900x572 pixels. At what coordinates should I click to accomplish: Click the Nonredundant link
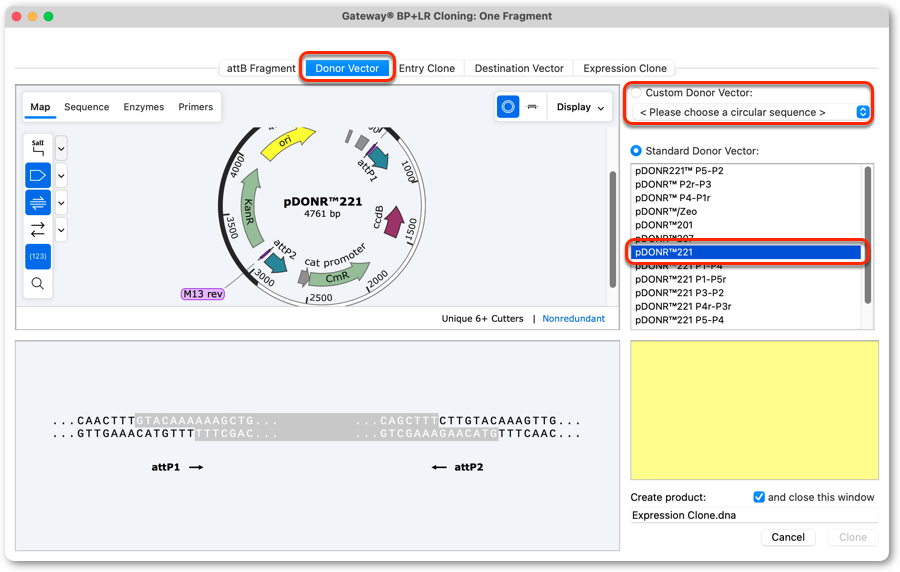coord(573,318)
